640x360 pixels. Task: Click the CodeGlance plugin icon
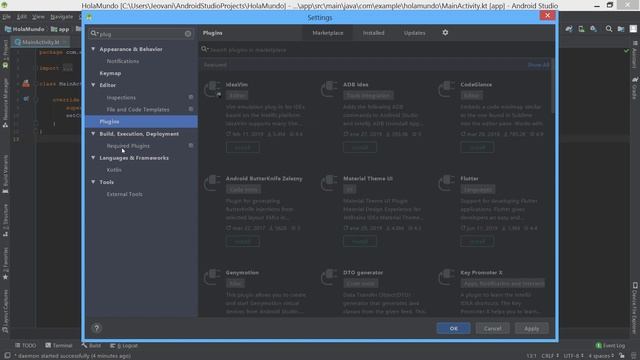[447, 89]
